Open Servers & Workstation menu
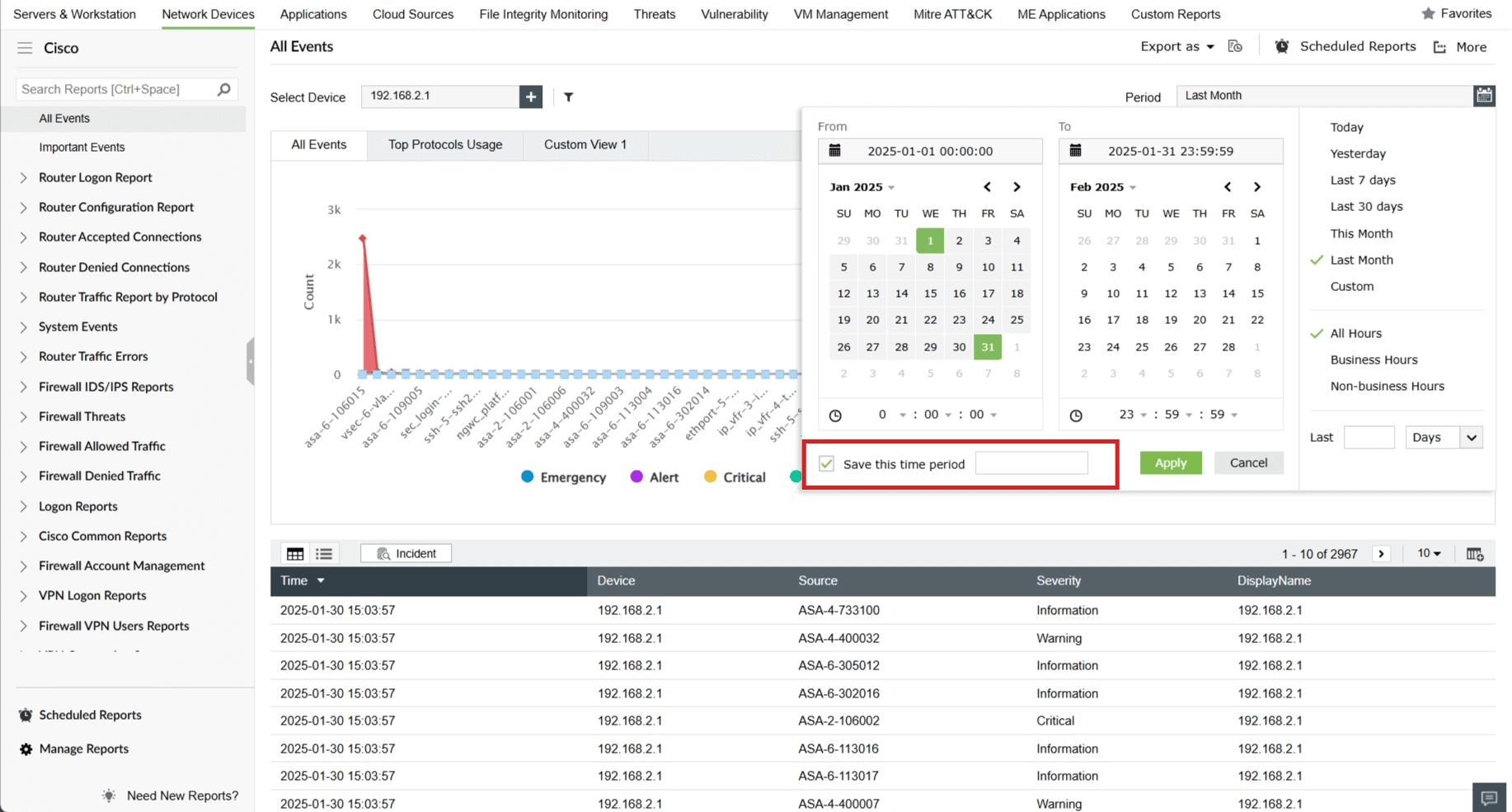 click(75, 14)
